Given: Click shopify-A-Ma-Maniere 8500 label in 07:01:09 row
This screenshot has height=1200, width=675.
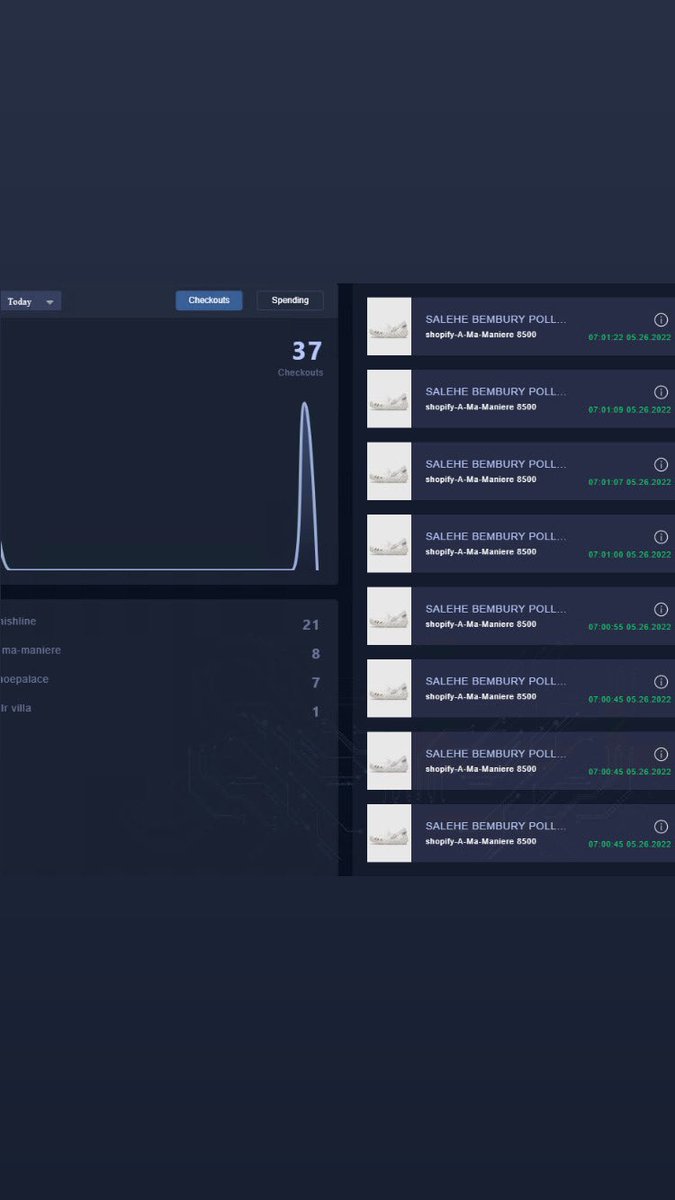Looking at the screenshot, I should pos(481,407).
